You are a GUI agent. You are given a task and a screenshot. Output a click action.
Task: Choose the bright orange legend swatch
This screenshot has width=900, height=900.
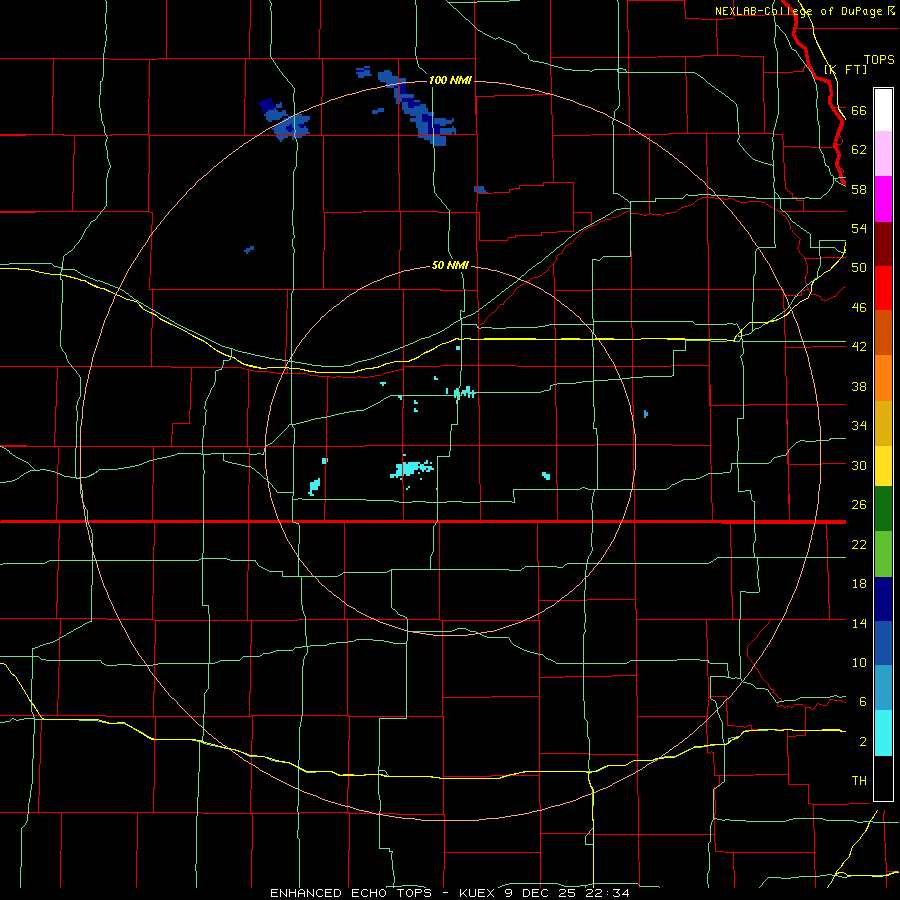click(x=883, y=378)
